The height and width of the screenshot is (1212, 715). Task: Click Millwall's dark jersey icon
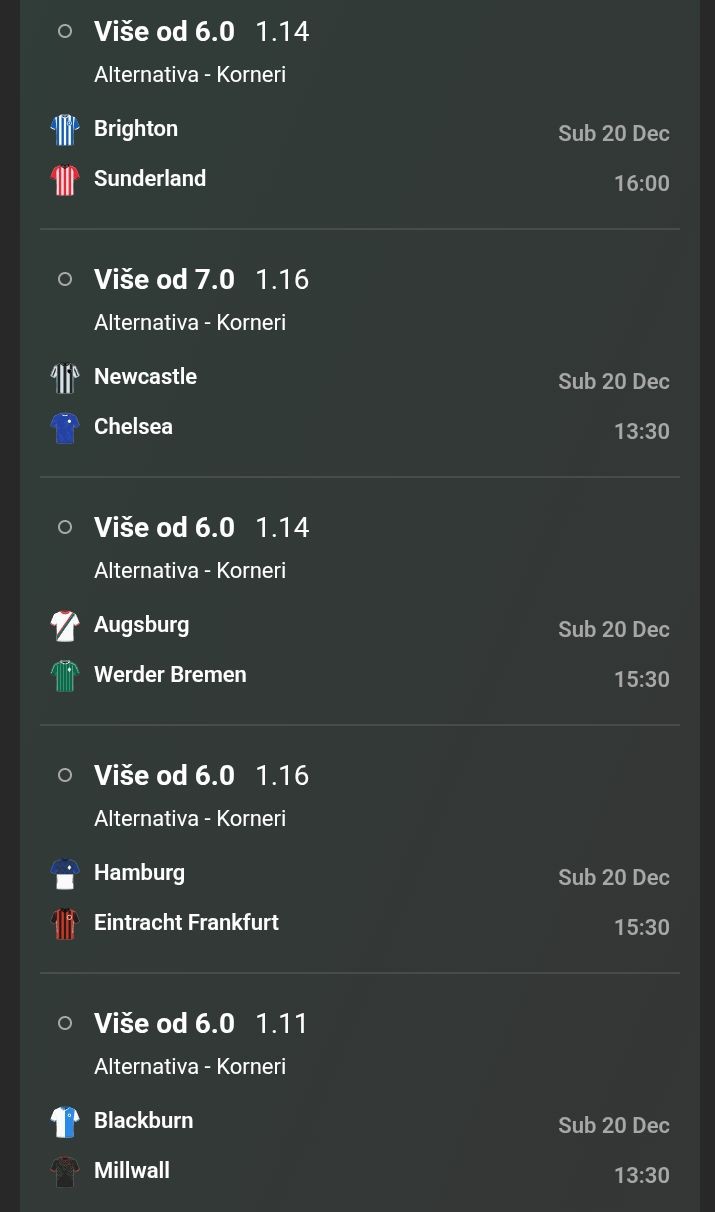pyautogui.click(x=65, y=1172)
